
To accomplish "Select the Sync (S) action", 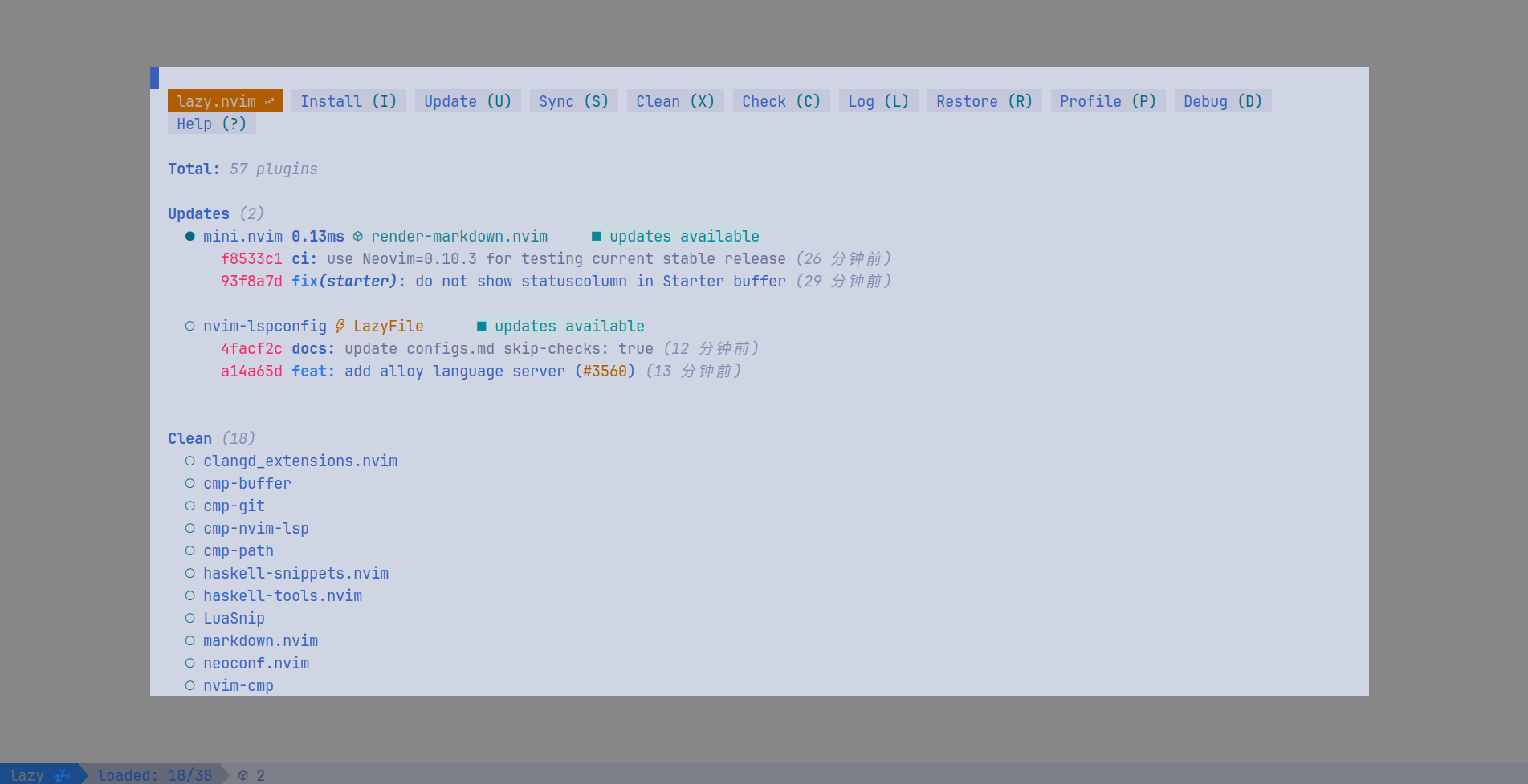I will (x=574, y=101).
